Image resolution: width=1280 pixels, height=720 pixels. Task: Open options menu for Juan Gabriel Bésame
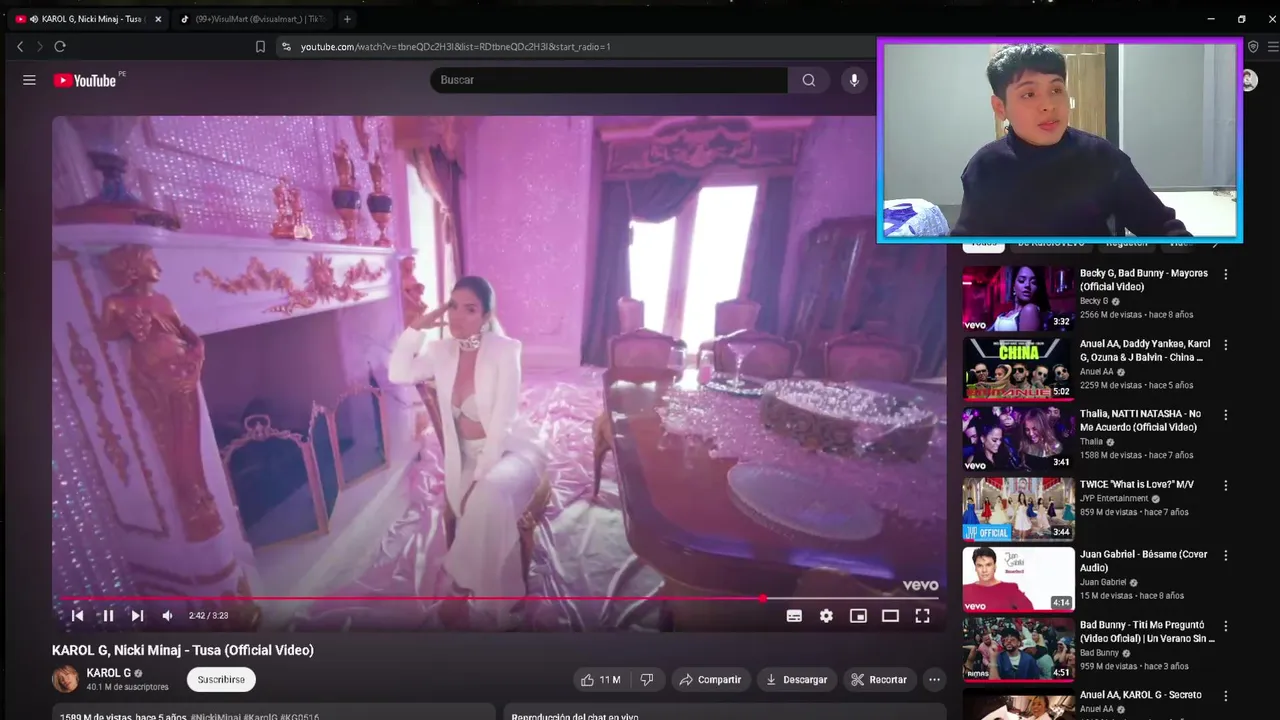(x=1226, y=555)
